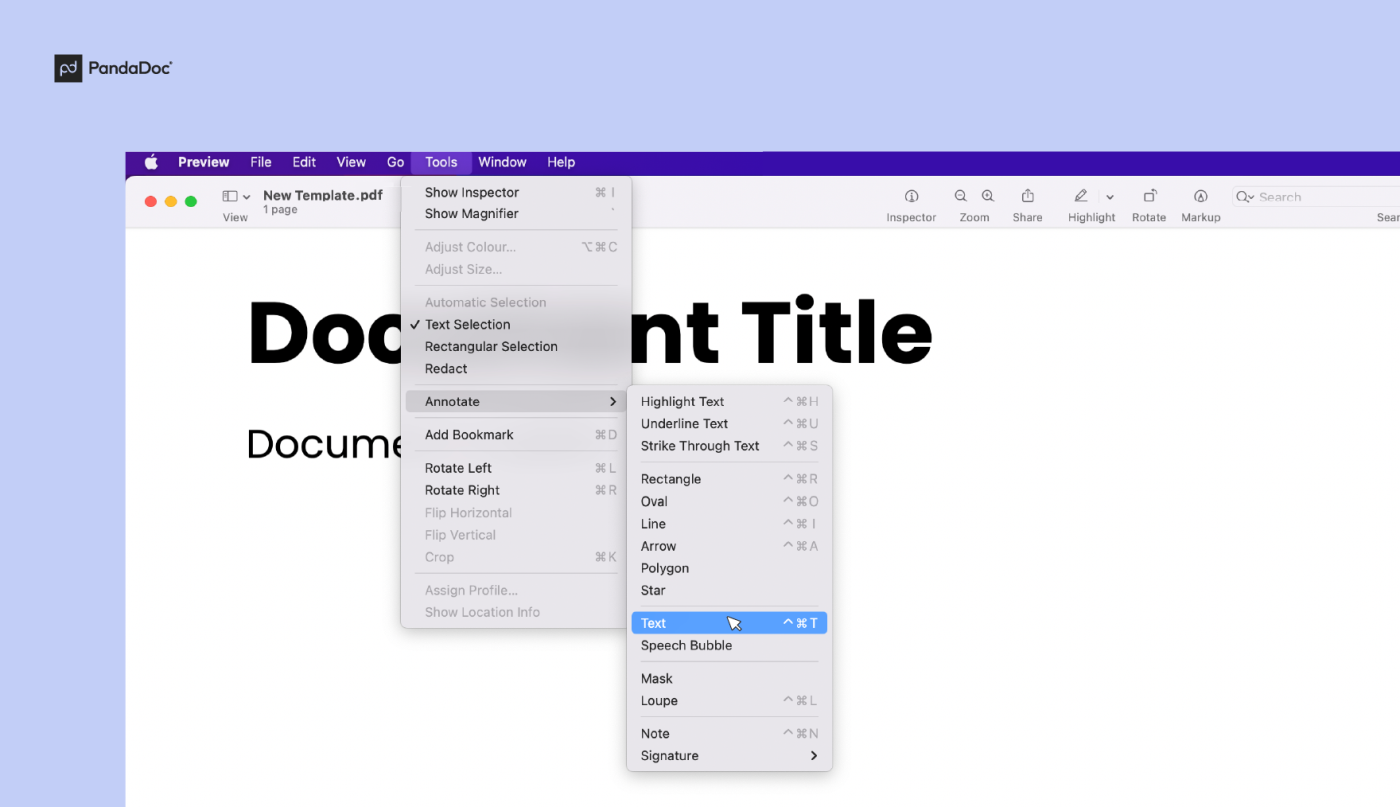The width and height of the screenshot is (1400, 807).
Task: Click the PandaDoc logo
Action: click(112, 68)
